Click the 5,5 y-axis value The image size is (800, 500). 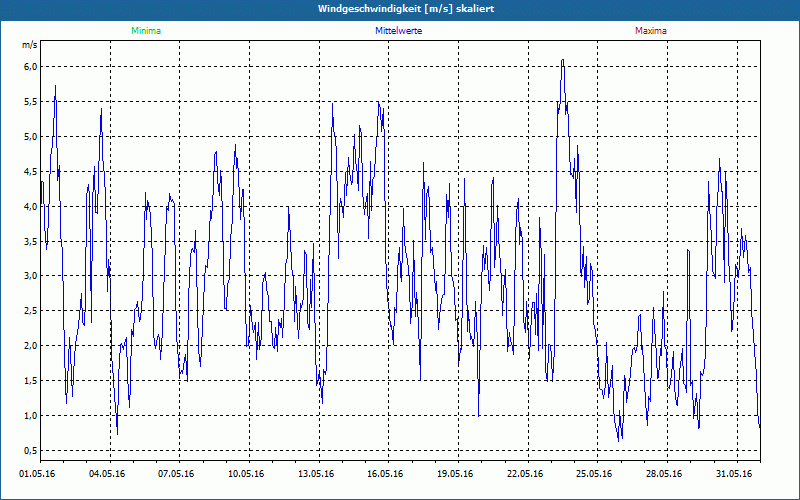coord(31,102)
